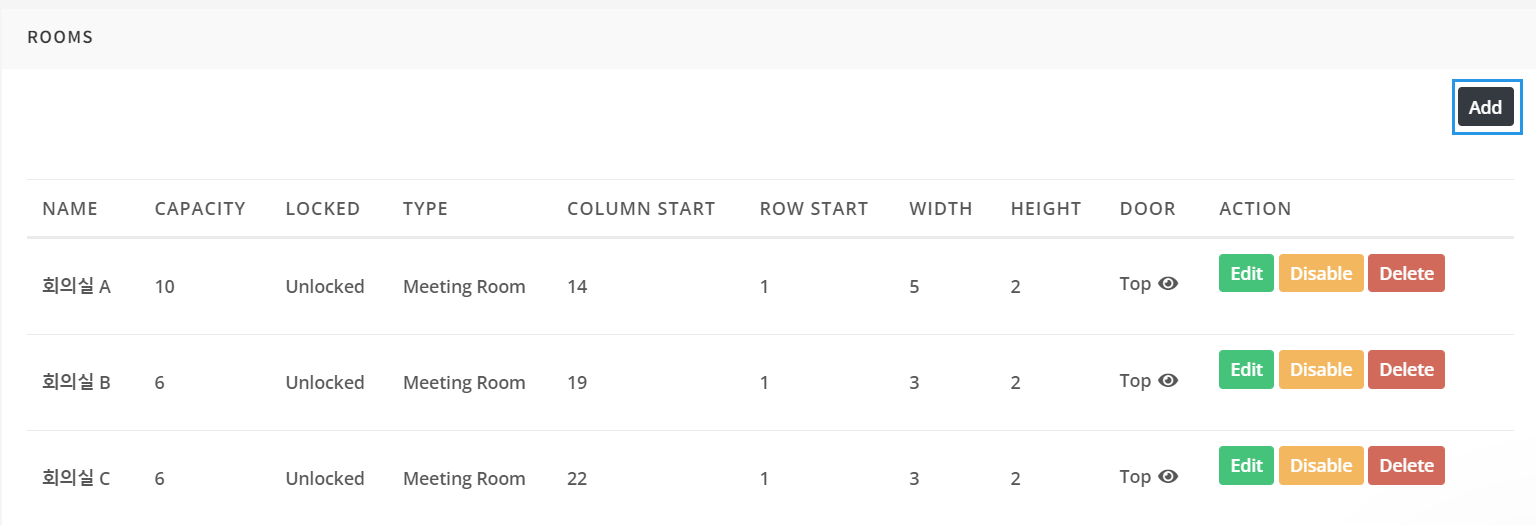This screenshot has height=525, width=1536.
Task: Edit 회의실 C room
Action: coord(1246,465)
